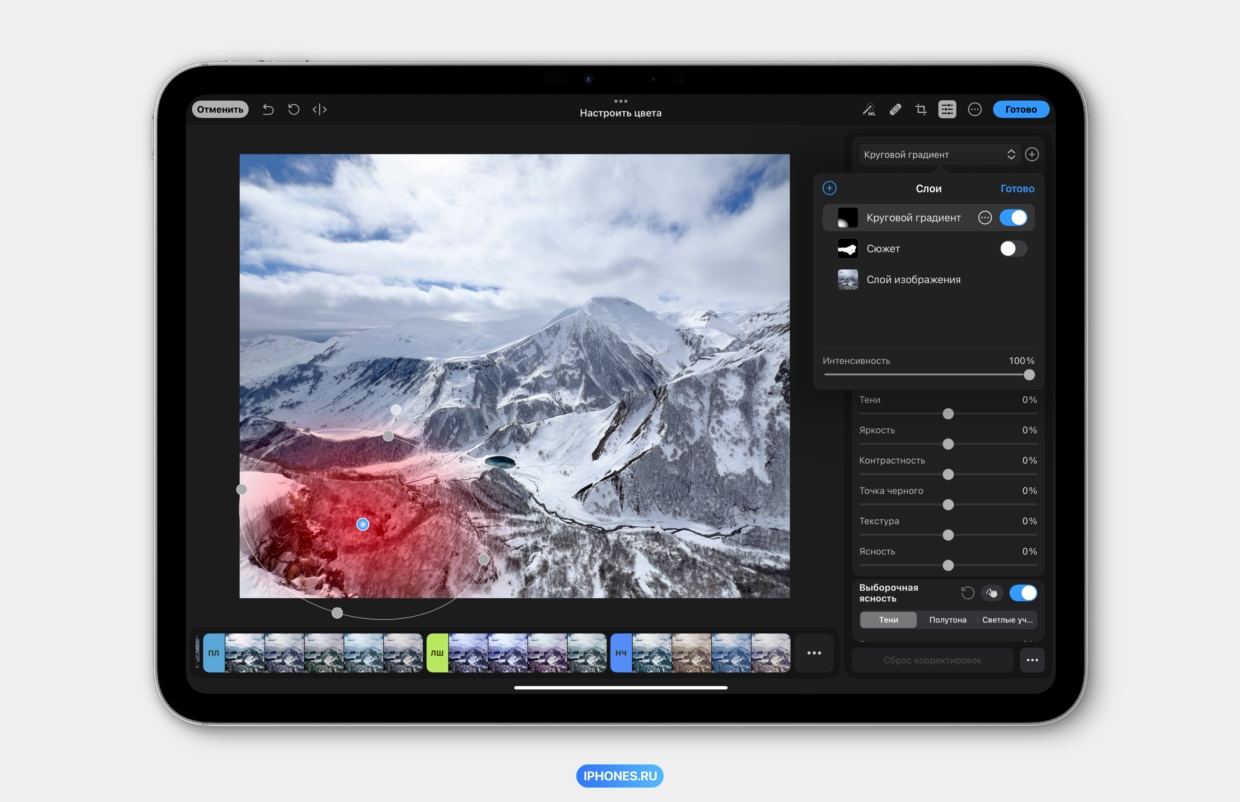Select the Слой изображения layer row
The image size is (1240, 802).
pos(928,280)
